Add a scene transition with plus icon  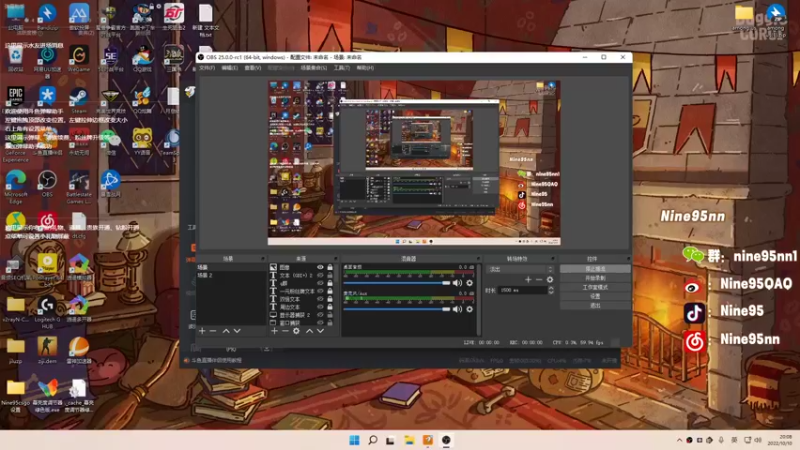pyautogui.click(x=528, y=280)
